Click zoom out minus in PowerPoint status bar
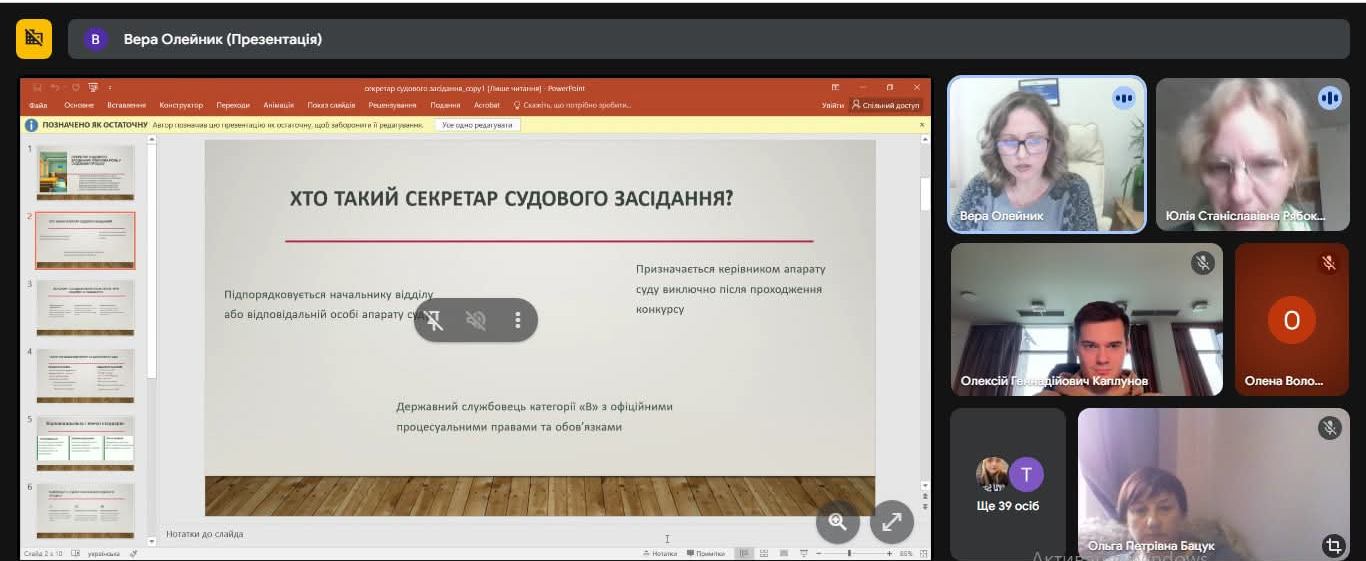The width and height of the screenshot is (1366, 561). click(x=819, y=553)
